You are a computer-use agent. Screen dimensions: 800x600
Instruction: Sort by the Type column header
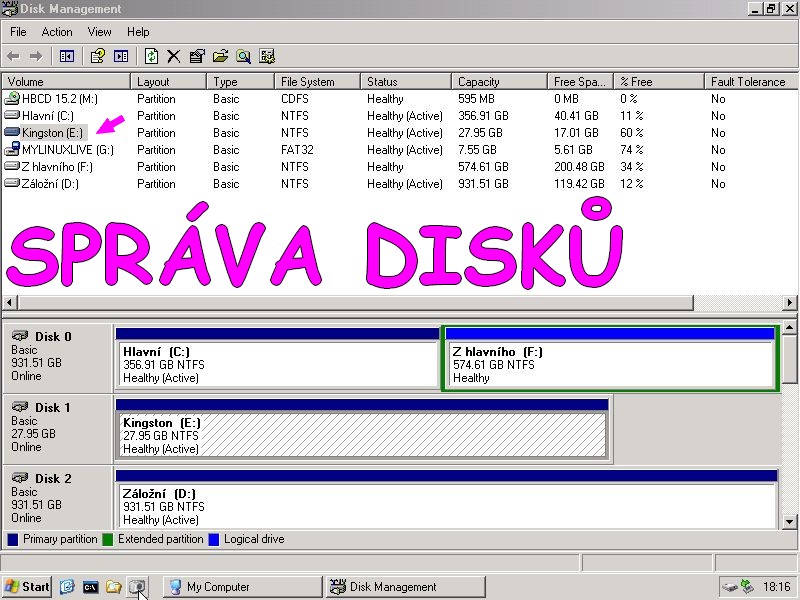point(240,82)
